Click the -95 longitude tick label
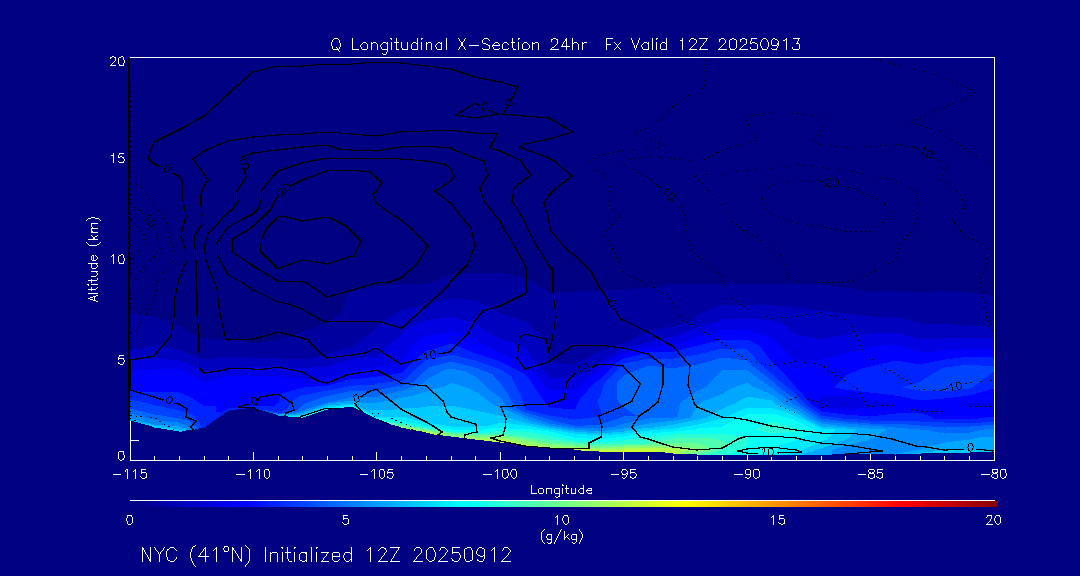 pyautogui.click(x=623, y=473)
